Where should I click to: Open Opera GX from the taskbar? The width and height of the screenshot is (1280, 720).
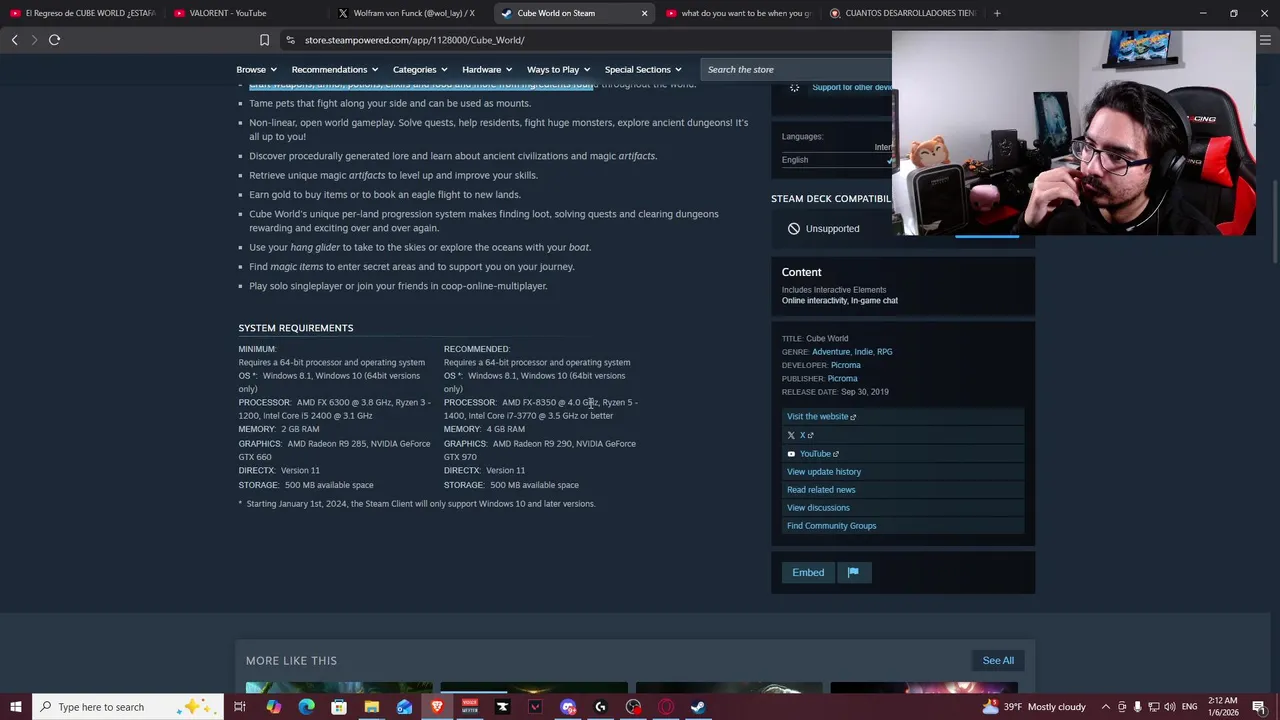(x=666, y=707)
